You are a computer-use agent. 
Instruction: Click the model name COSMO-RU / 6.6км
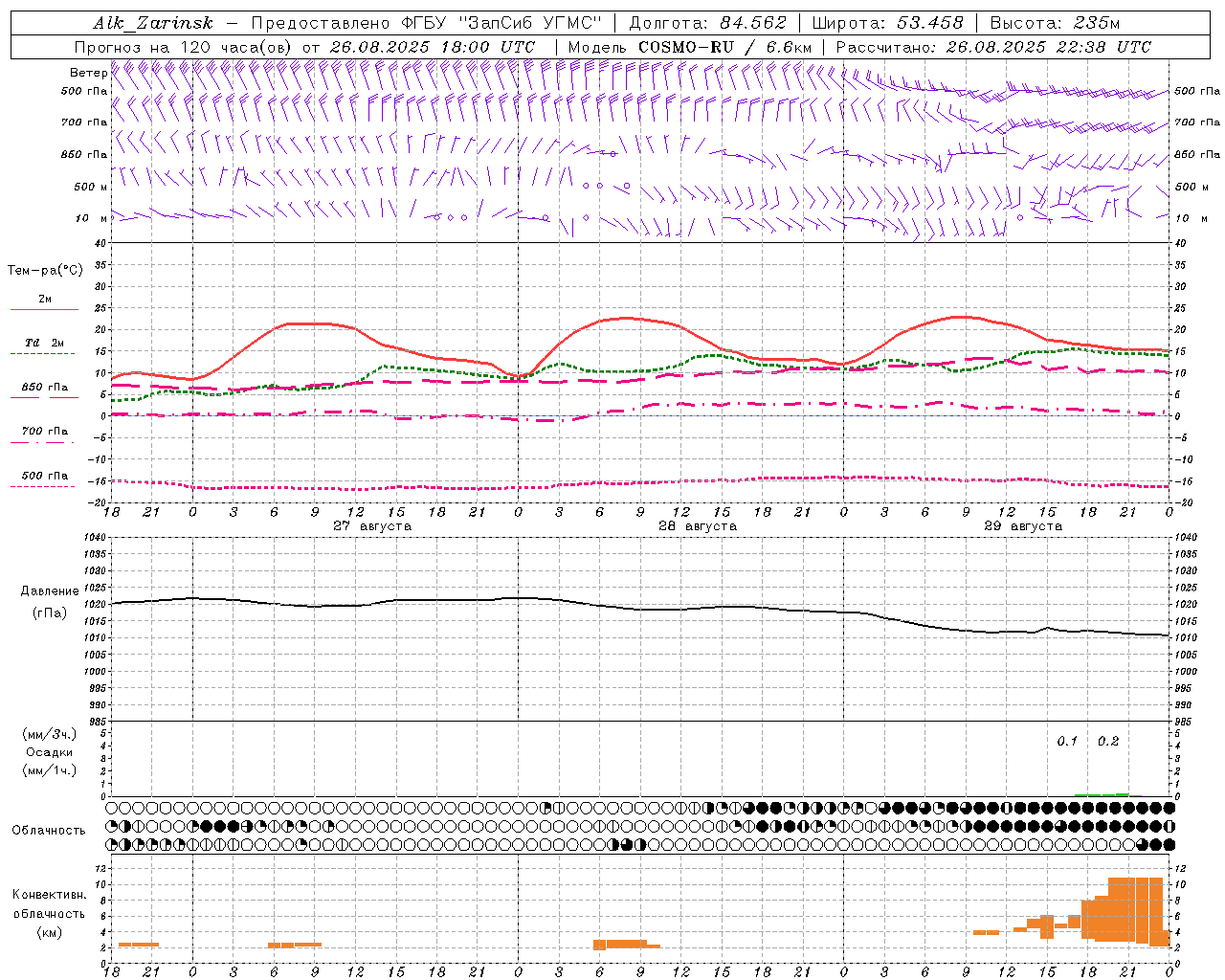click(x=724, y=47)
